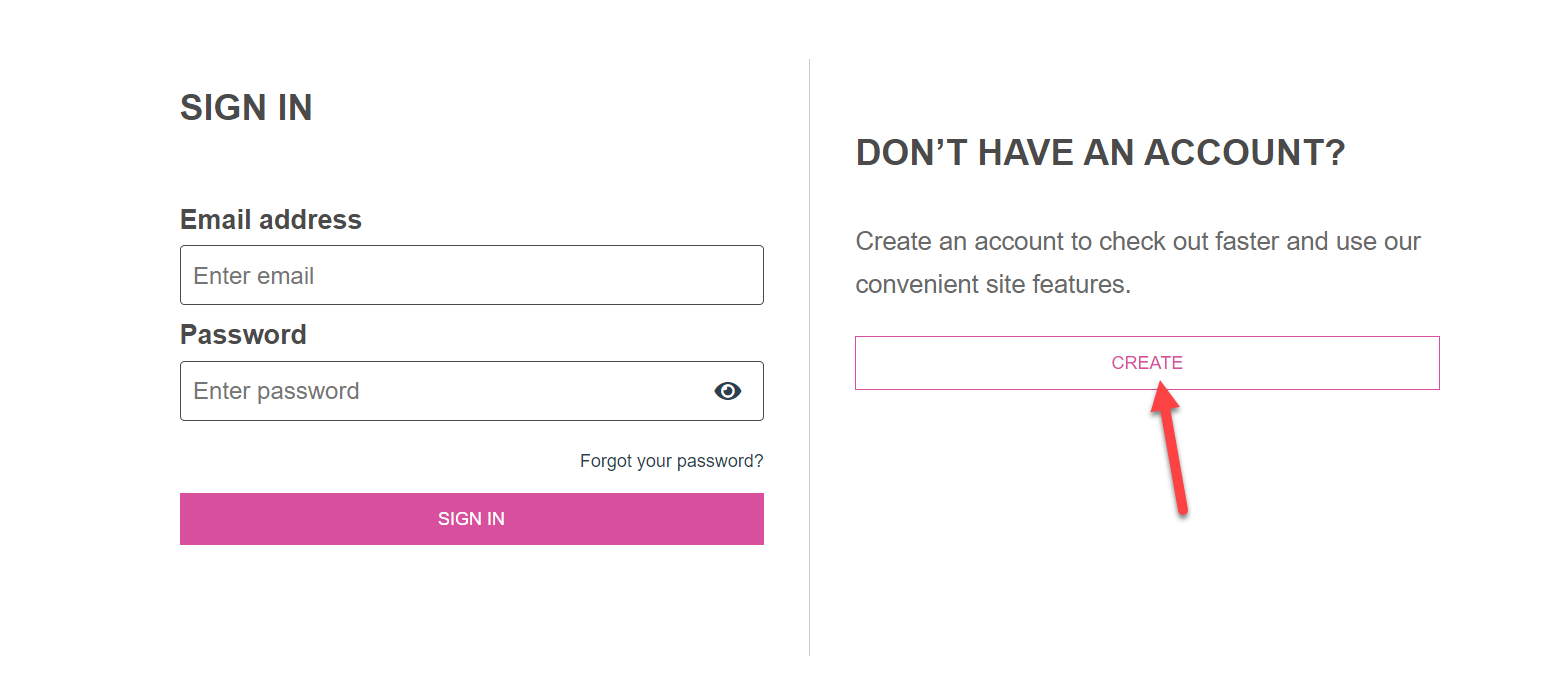Click the Enter password placeholder text
This screenshot has width=1549, height=690.
[277, 391]
